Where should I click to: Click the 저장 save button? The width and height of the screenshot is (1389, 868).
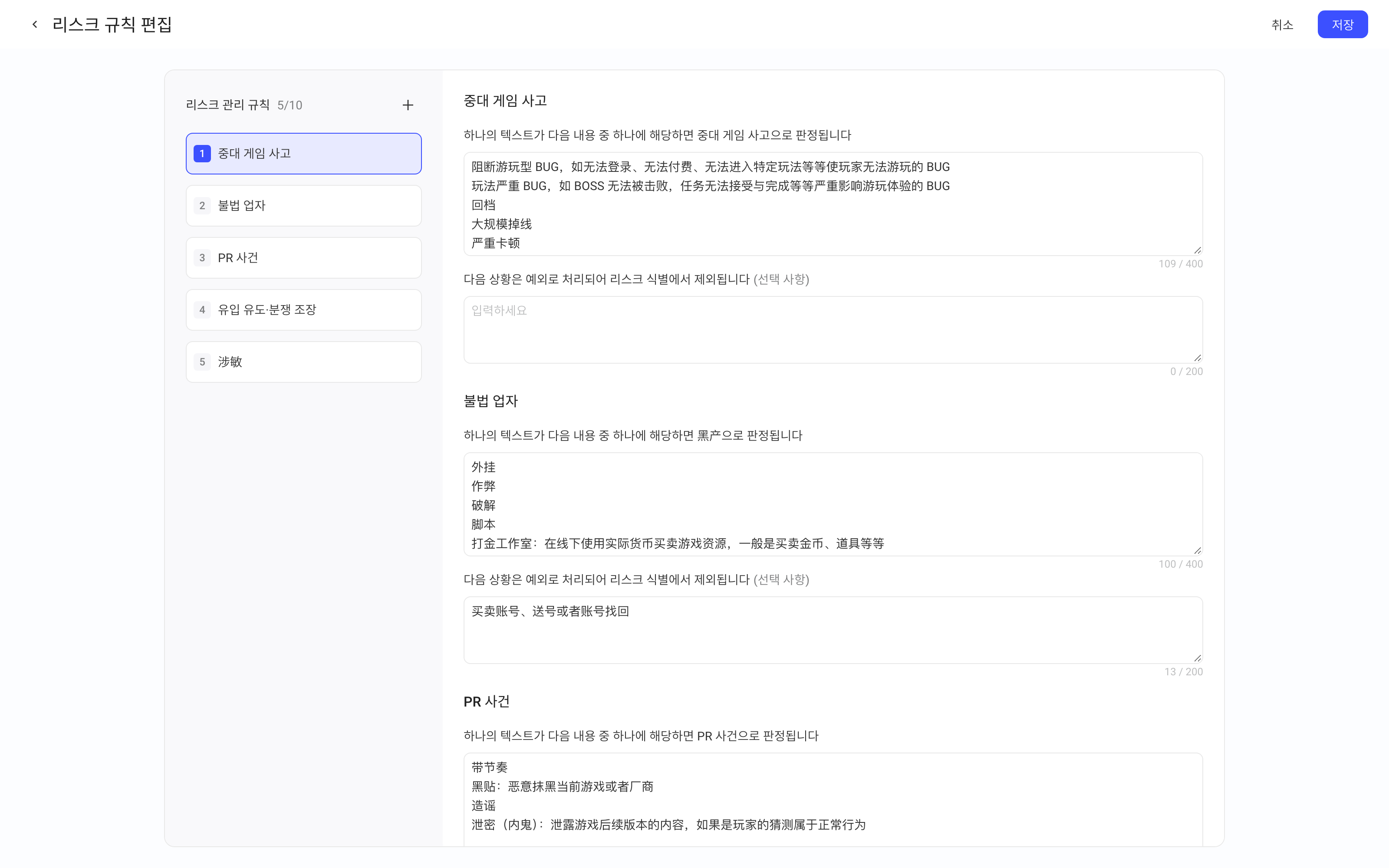point(1343,24)
